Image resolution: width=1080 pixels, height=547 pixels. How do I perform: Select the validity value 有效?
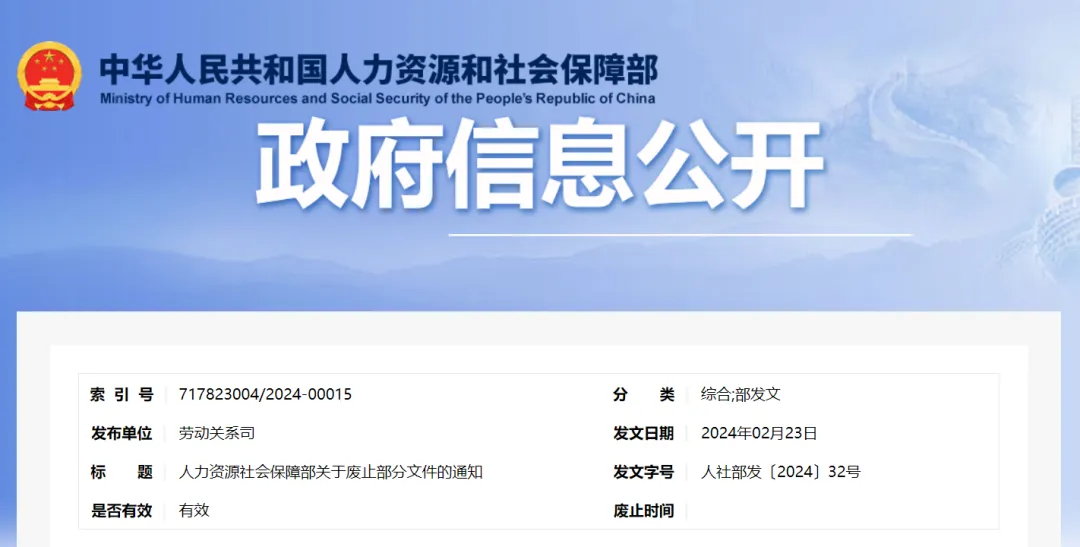point(194,510)
